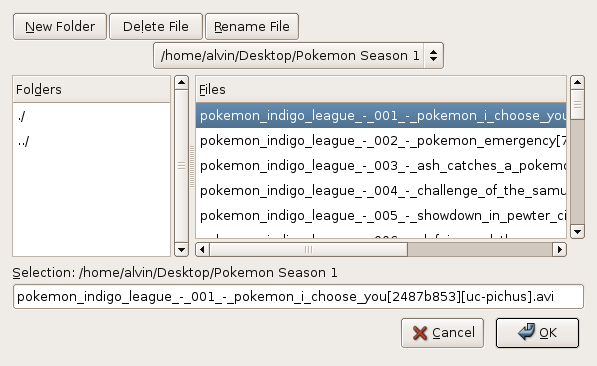Open the directory path dropdown
Screen dimensions: 597x366
(x=298, y=56)
